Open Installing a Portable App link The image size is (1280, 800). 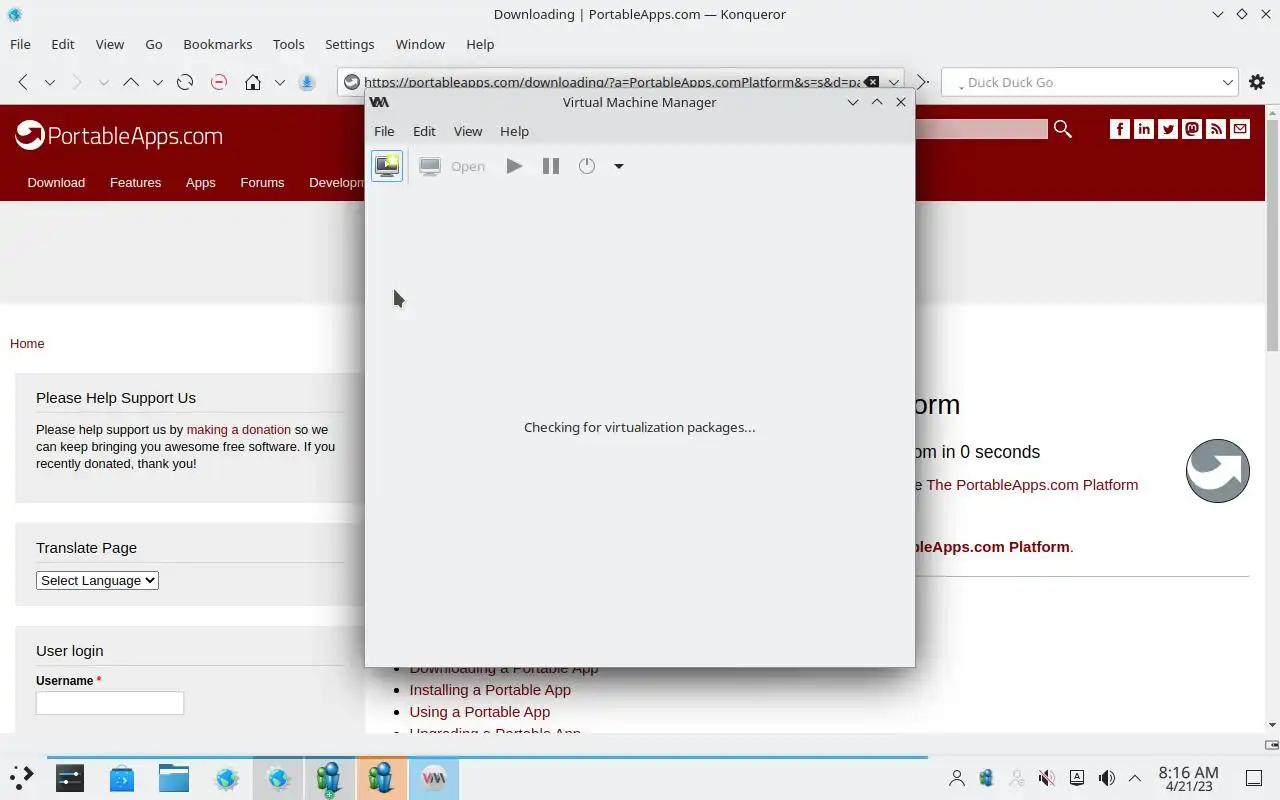coord(490,689)
